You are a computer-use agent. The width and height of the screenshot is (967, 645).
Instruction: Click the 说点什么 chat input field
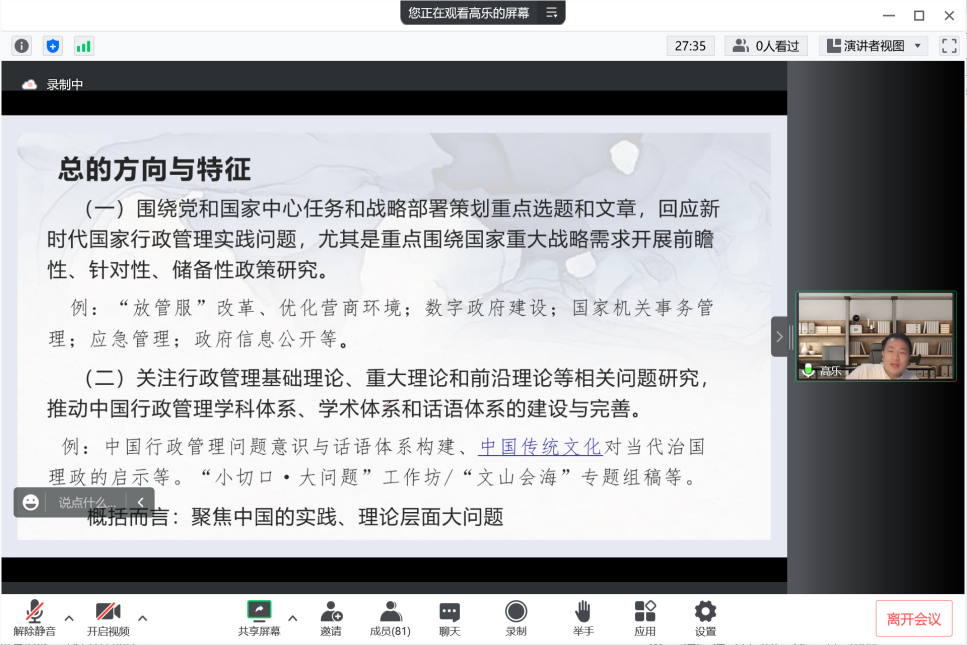tap(87, 502)
